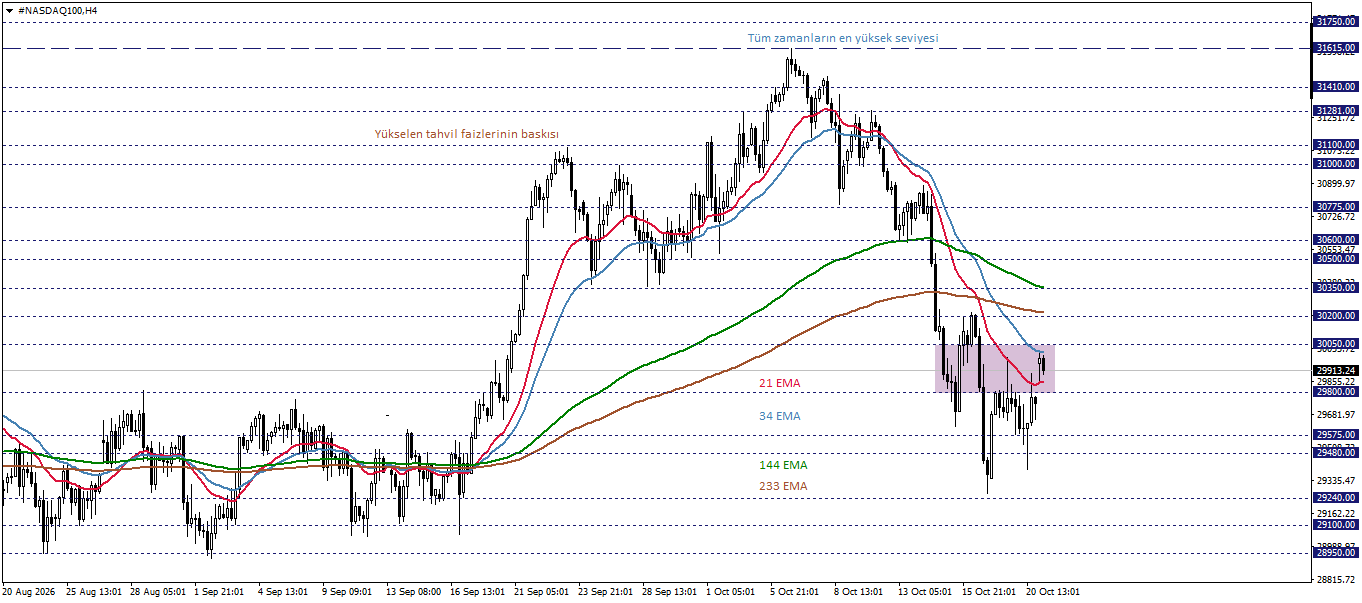Click the 29240.00 price level tag
Viewport: 1362px width, 603px height.
[1336, 498]
